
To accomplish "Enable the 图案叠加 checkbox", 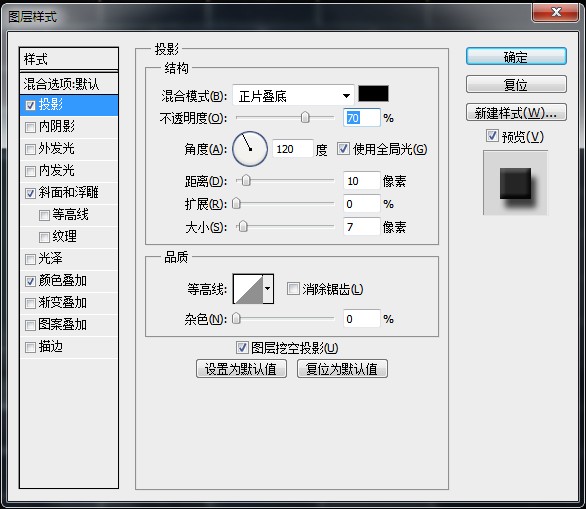I will pyautogui.click(x=30, y=326).
